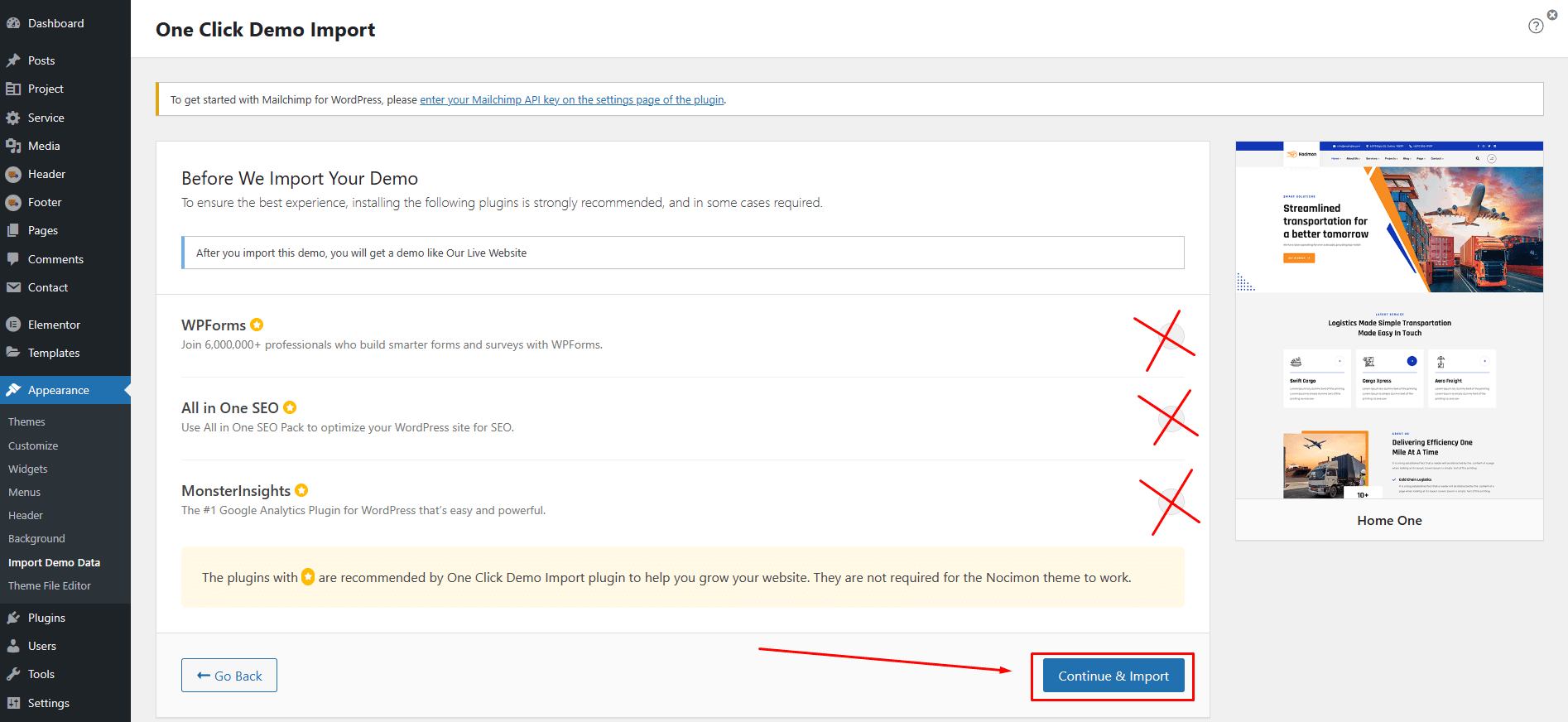Click the Home One demo preview thumbnail
This screenshot has height=722, width=1568.
(1389, 320)
